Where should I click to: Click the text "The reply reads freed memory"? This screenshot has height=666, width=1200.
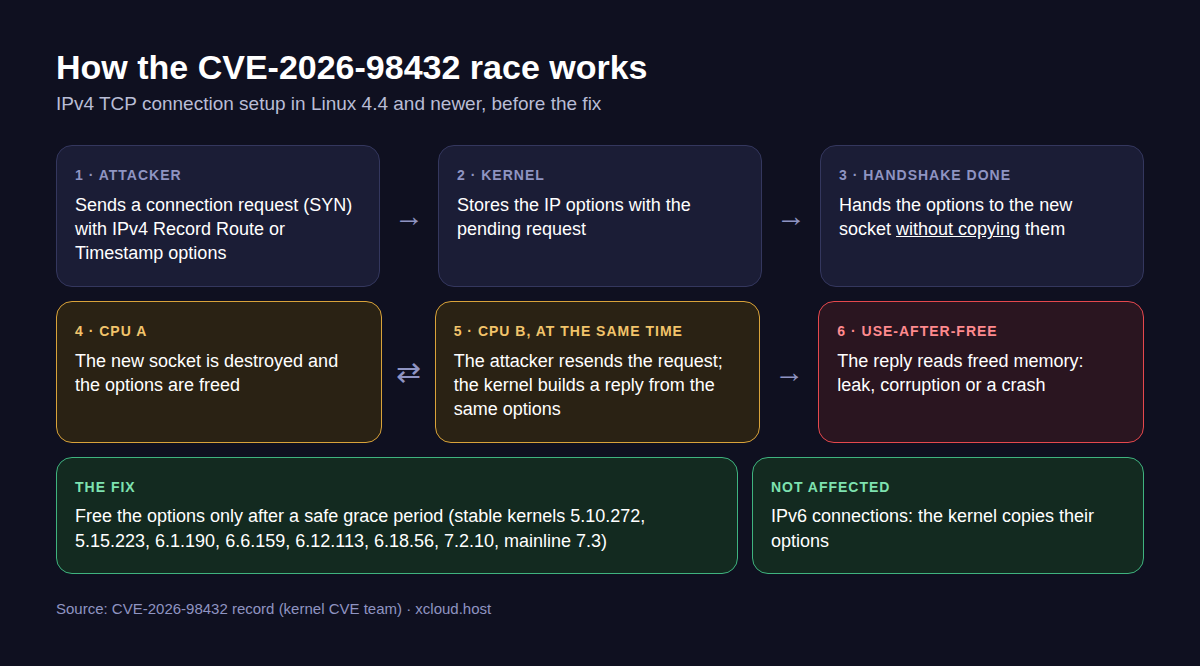click(960, 361)
